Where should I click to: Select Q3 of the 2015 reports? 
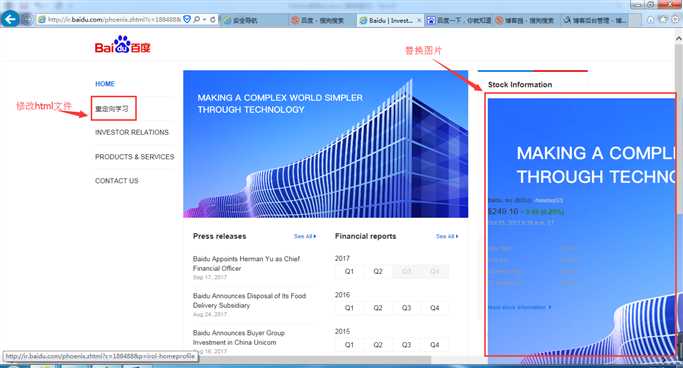(406, 344)
